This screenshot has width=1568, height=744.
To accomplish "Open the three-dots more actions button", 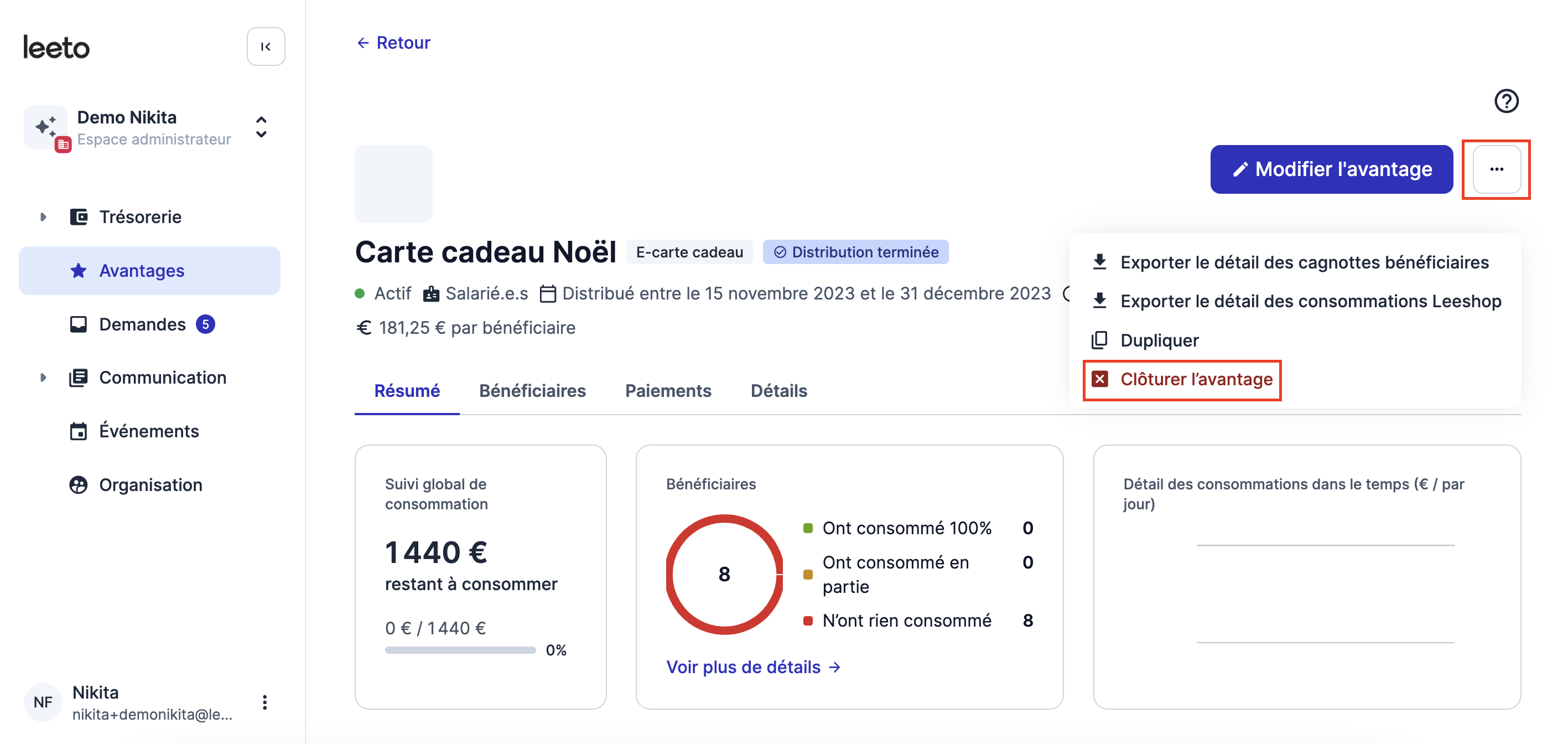I will click(1496, 169).
